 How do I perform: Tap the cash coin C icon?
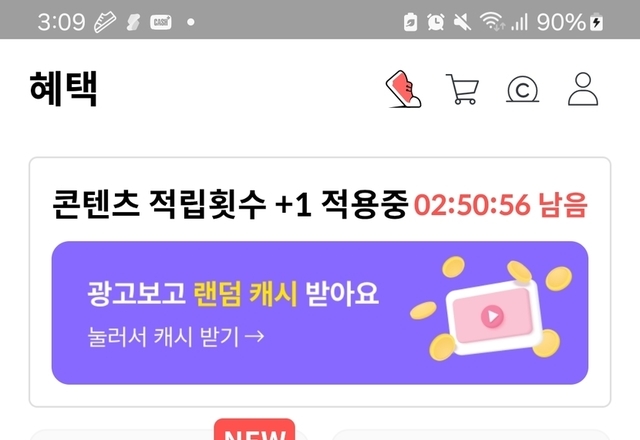522,89
